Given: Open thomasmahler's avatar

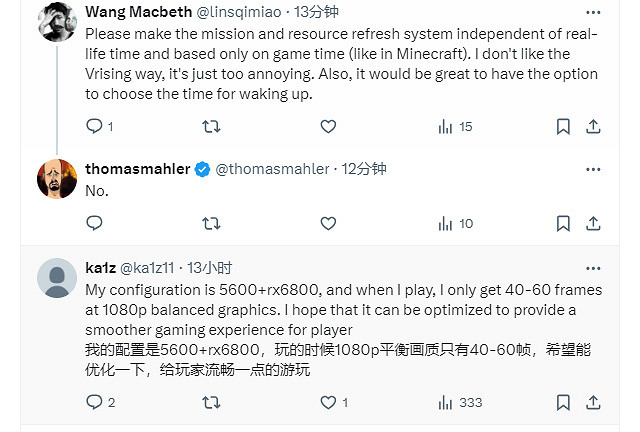Looking at the screenshot, I should pos(57,179).
